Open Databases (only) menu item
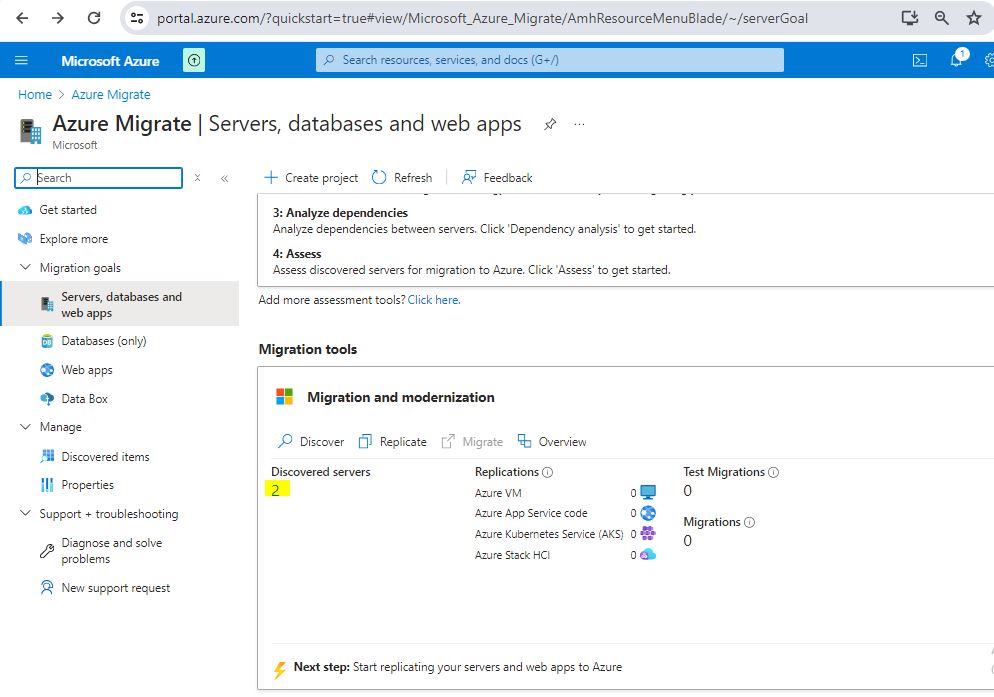Screen dimensions: 994x697 (103, 341)
